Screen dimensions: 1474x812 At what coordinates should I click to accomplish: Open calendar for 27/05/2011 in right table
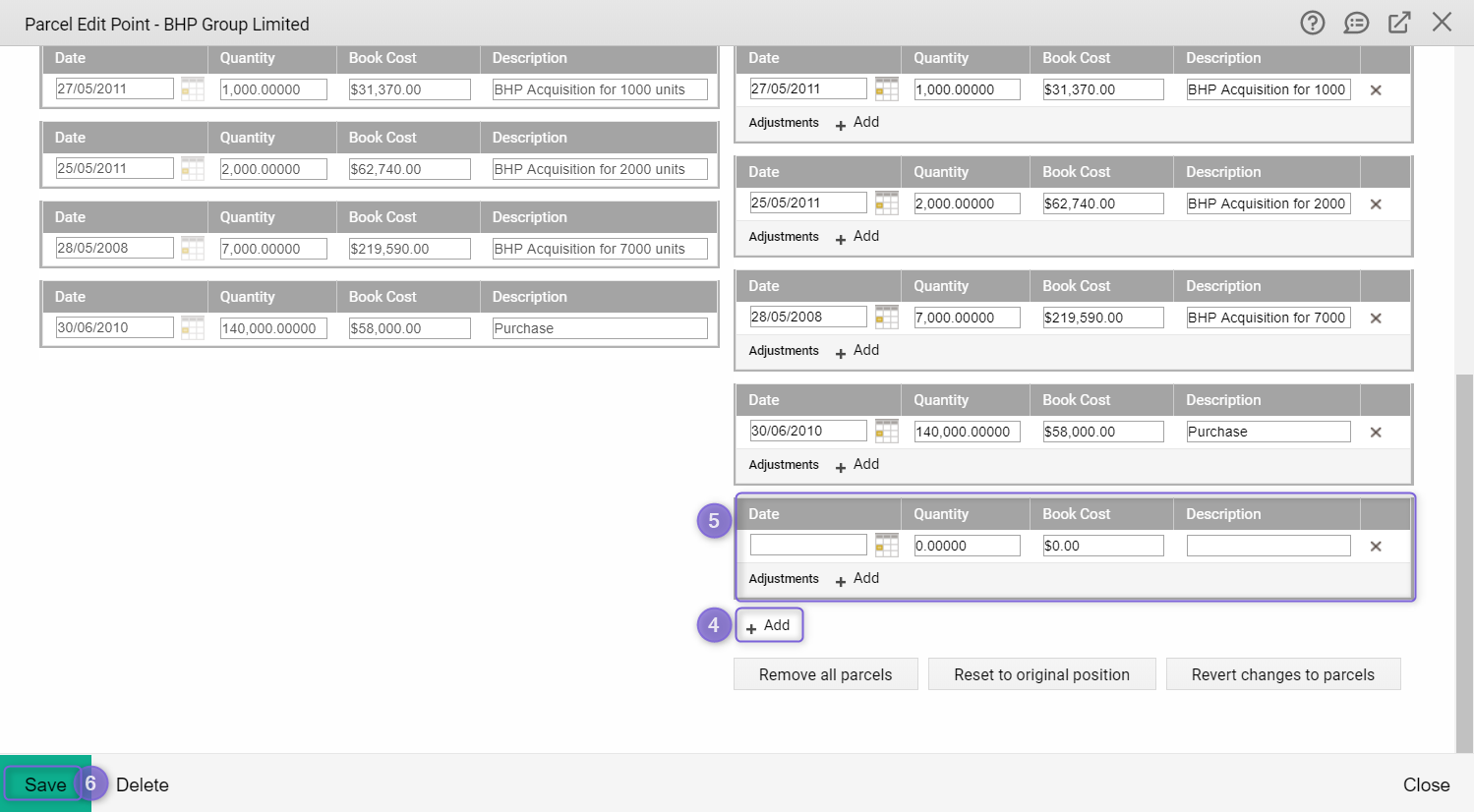coord(887,89)
